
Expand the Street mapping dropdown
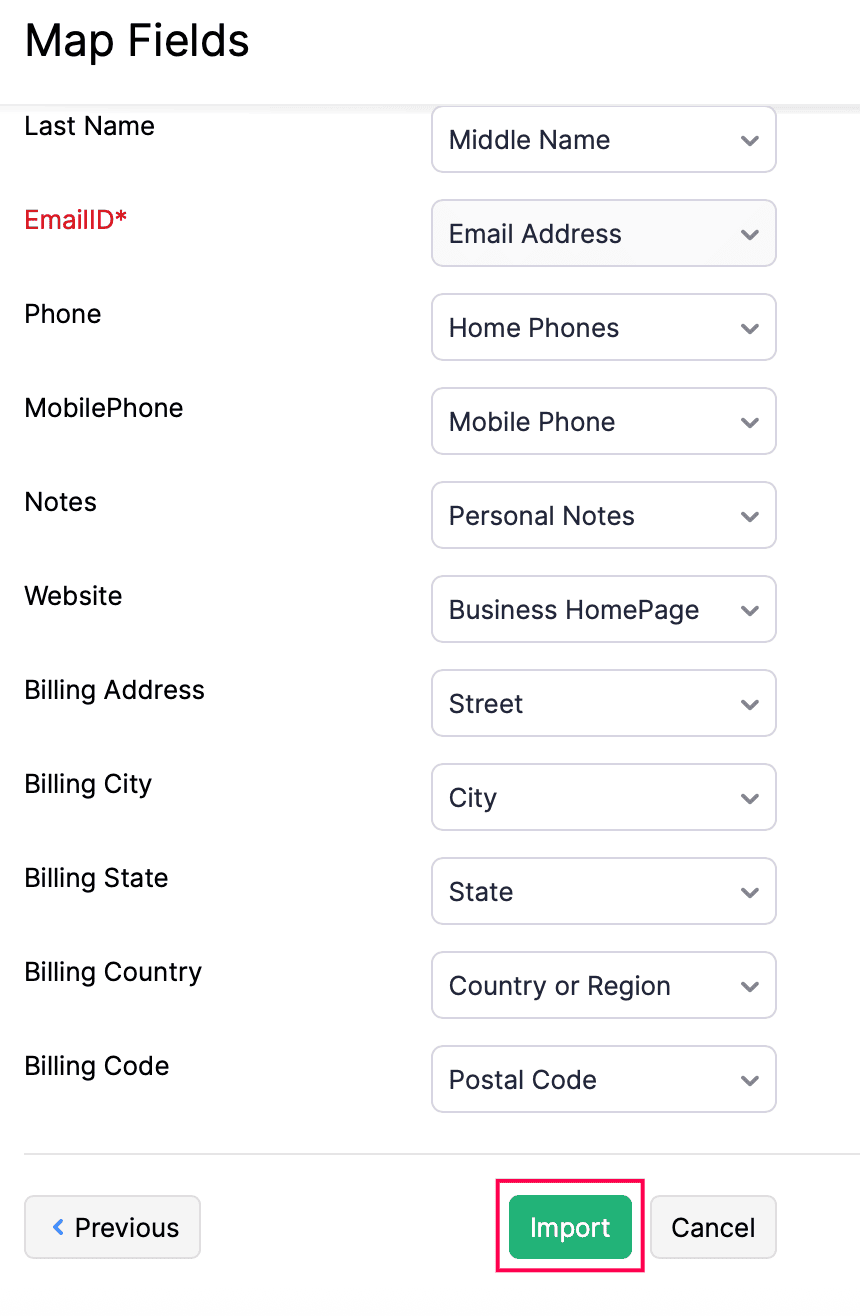click(x=603, y=704)
